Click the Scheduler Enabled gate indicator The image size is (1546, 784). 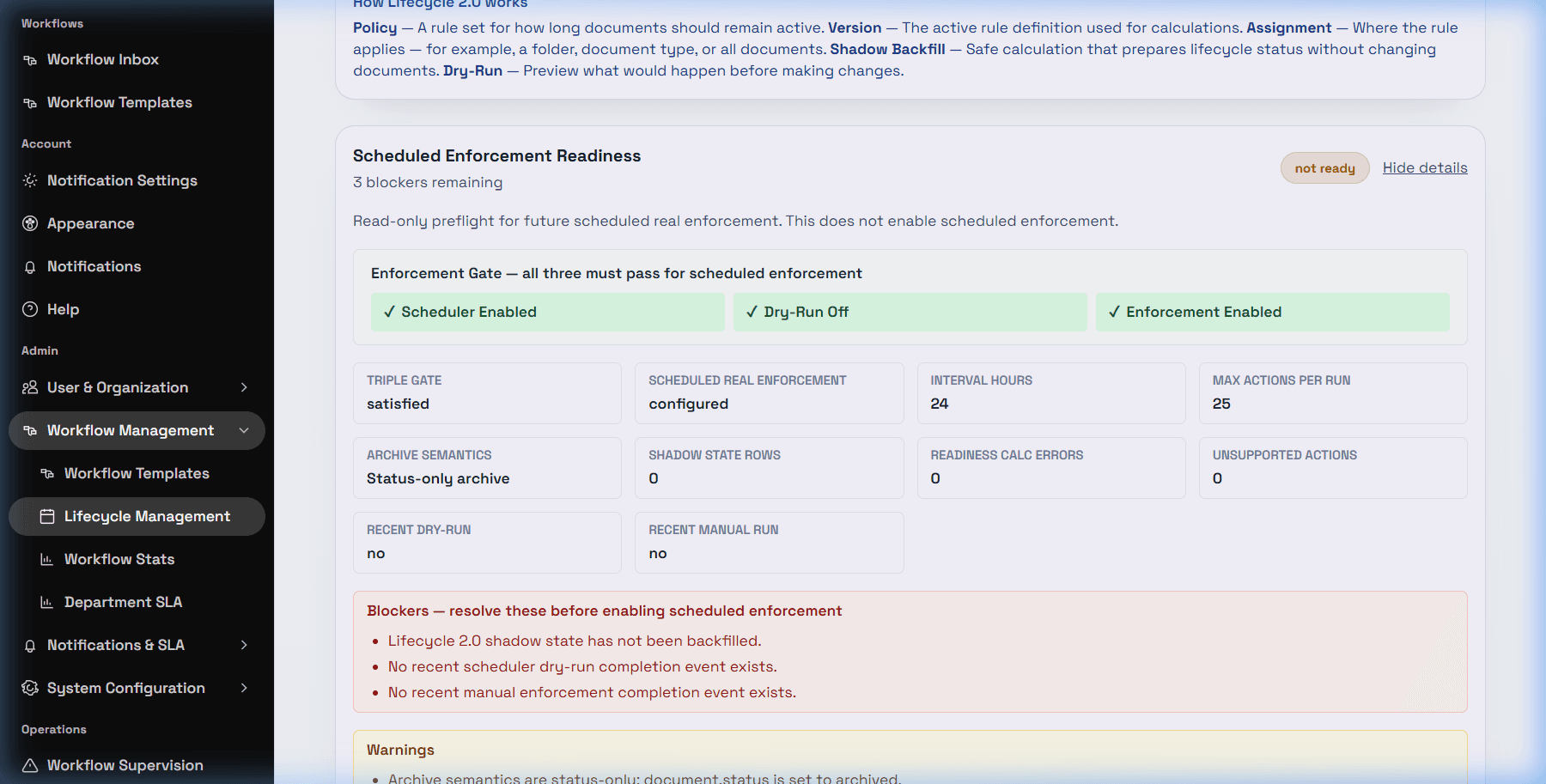point(548,312)
